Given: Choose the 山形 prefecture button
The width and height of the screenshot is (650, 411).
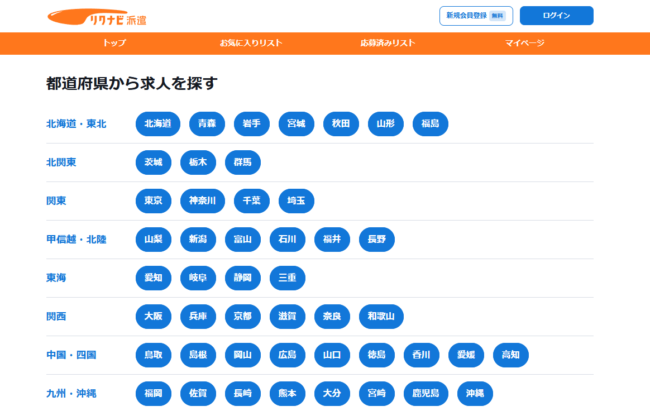Looking at the screenshot, I should pyautogui.click(x=386, y=124).
